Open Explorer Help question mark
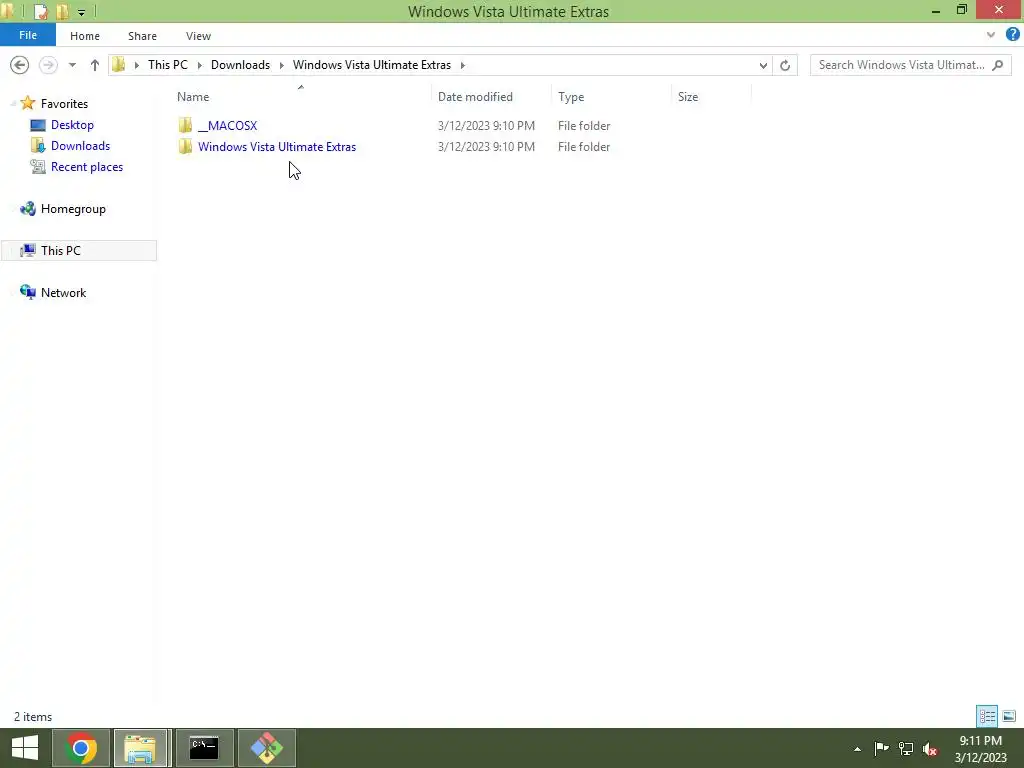This screenshot has height=768, width=1024. [1012, 35]
